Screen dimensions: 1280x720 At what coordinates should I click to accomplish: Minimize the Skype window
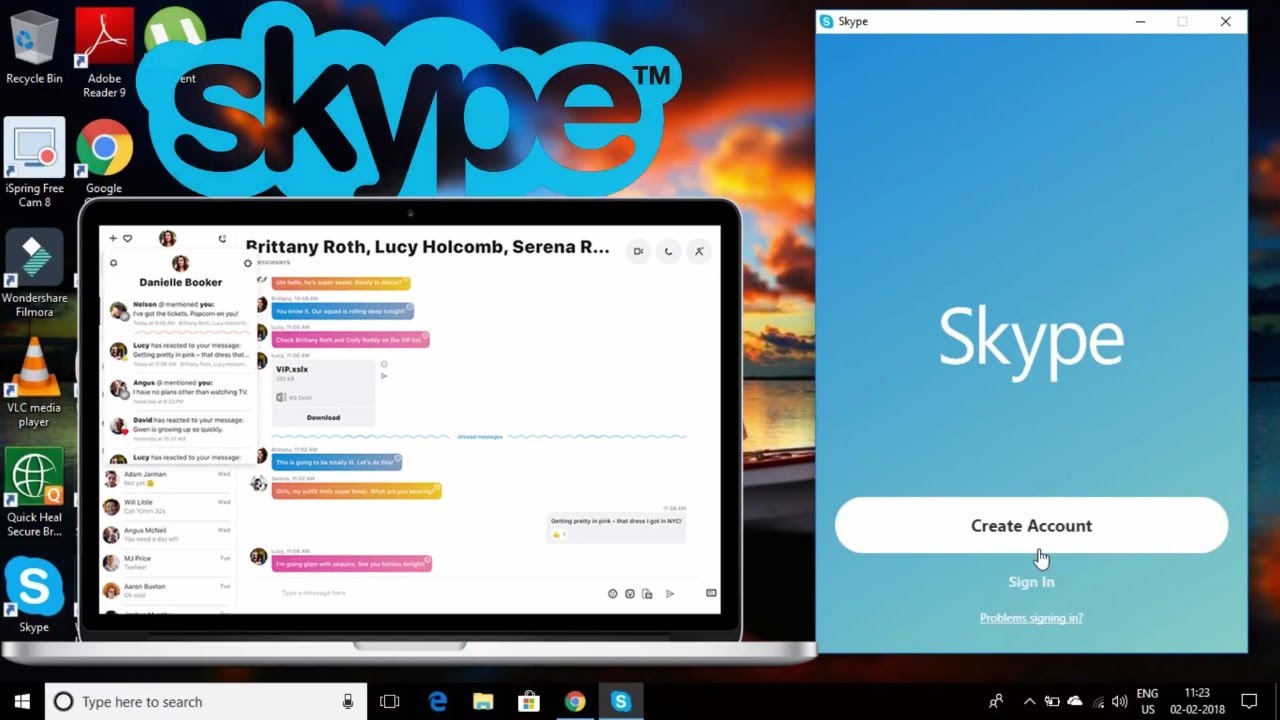pyautogui.click(x=1140, y=21)
